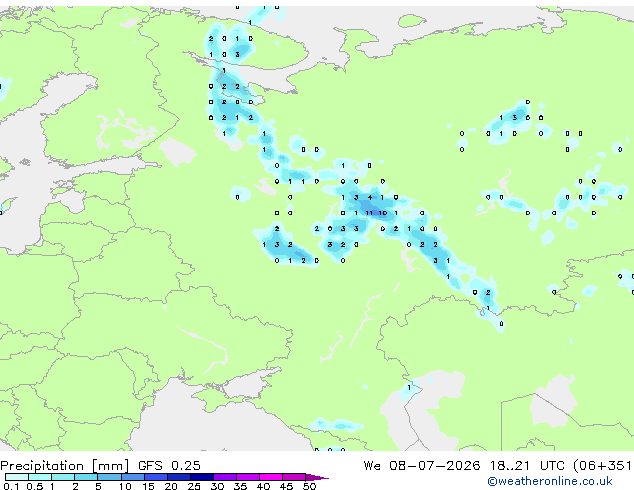634x490 pixels.
Task: Click the 40 mm bright magenta legend swatch
Action: click(271, 477)
